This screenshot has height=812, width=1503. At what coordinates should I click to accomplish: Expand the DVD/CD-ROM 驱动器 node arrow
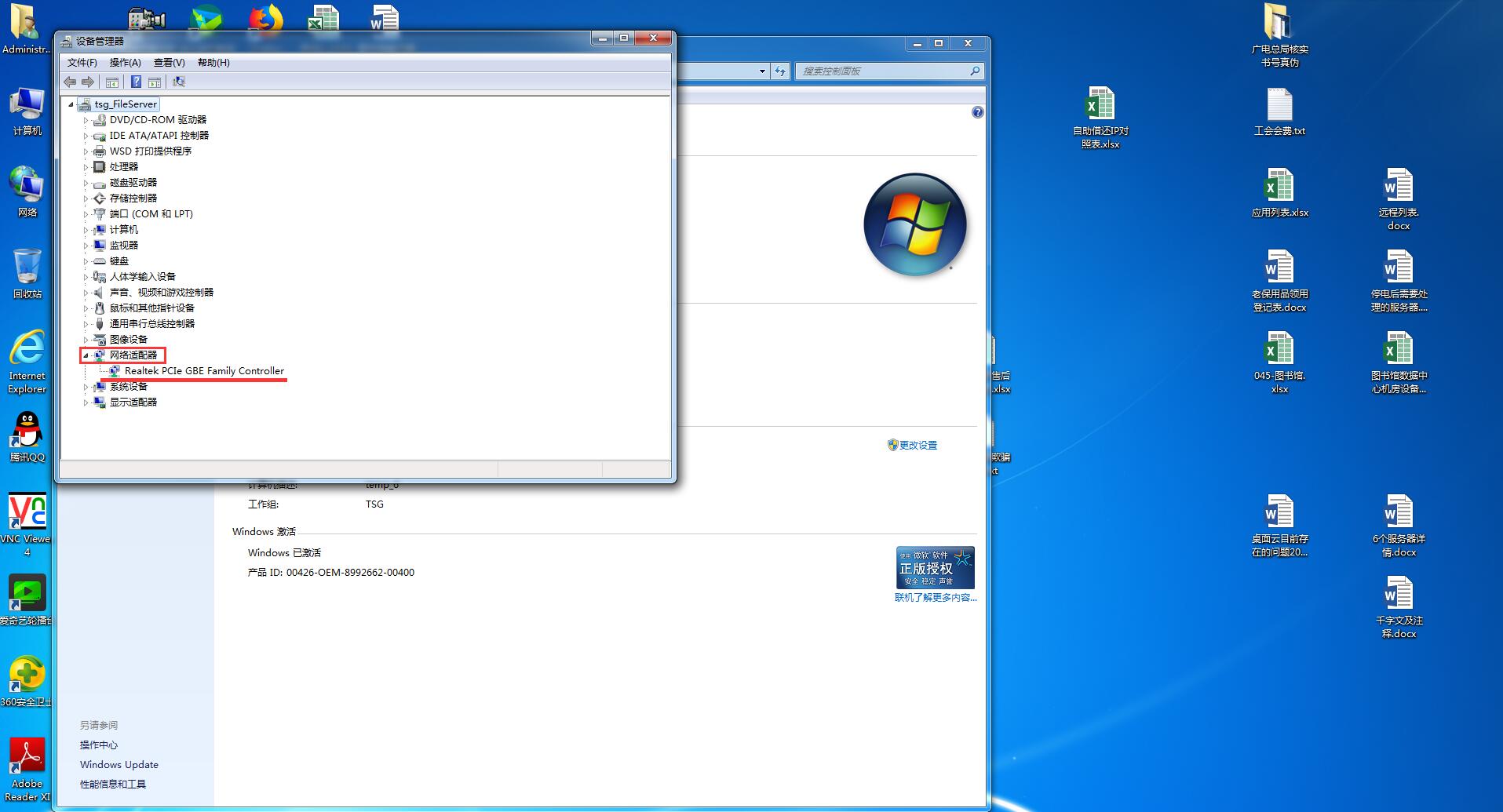pos(86,120)
